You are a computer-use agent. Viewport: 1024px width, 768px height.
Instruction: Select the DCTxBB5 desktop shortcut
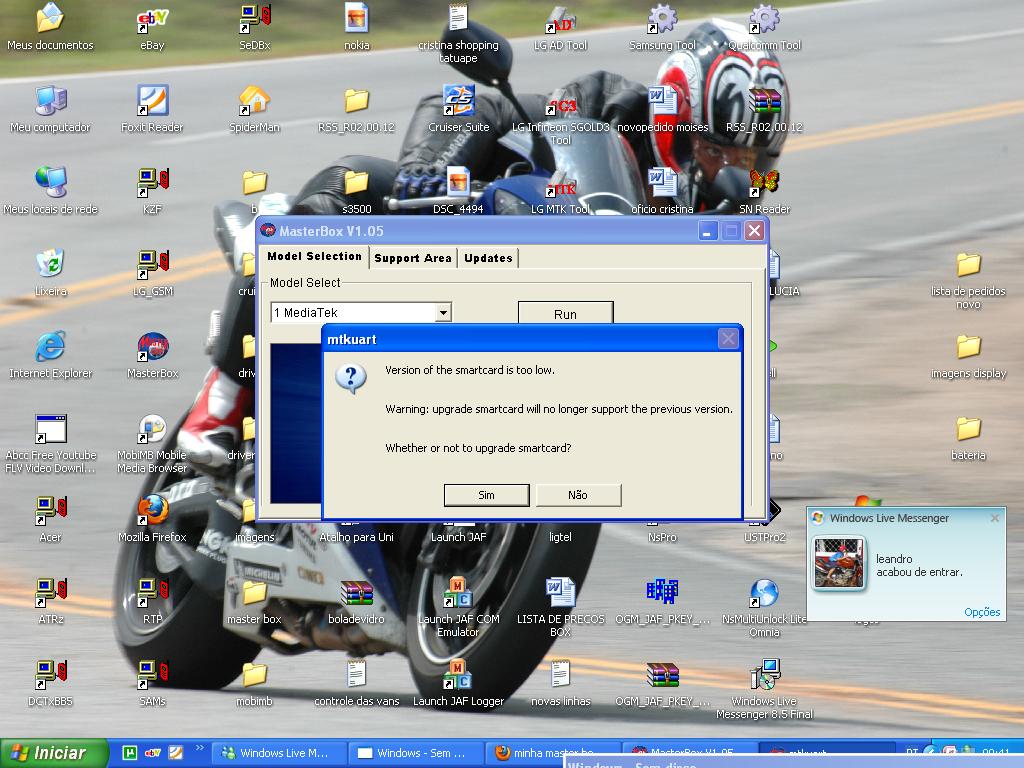pyautogui.click(x=50, y=683)
